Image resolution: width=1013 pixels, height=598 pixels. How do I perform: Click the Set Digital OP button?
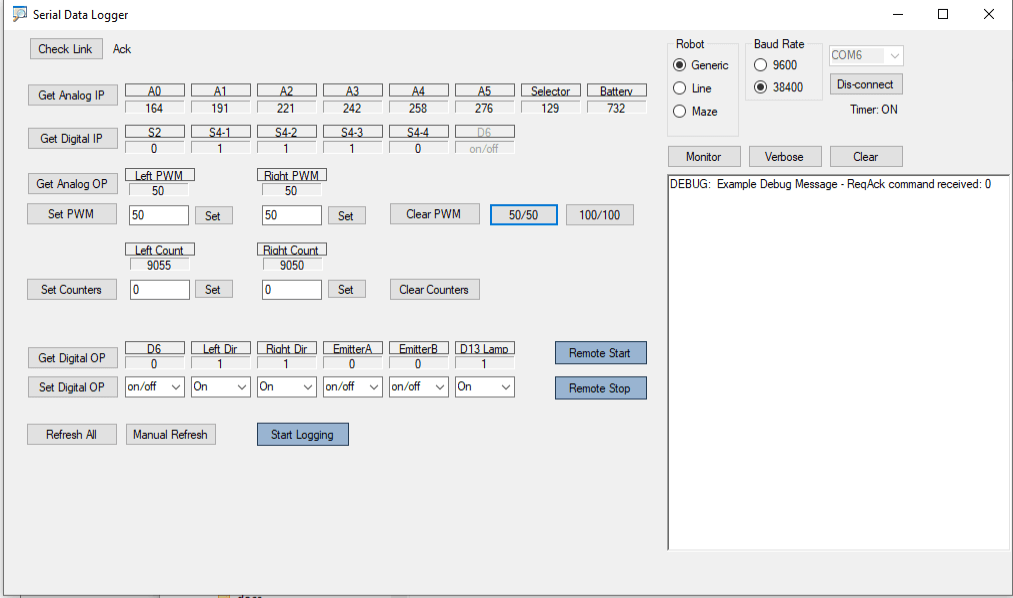(x=72, y=387)
